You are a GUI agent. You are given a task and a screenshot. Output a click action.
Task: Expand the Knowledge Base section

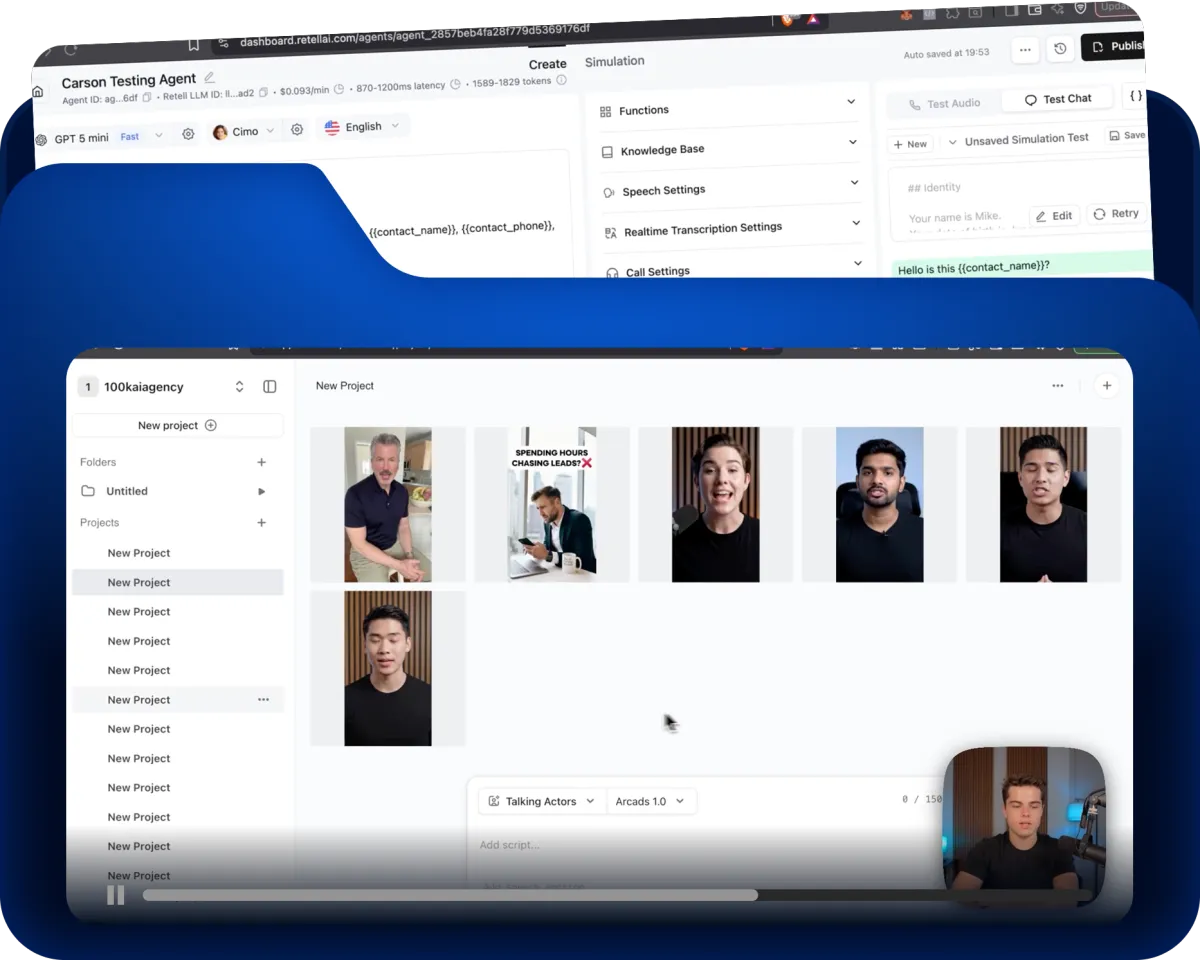click(729, 147)
